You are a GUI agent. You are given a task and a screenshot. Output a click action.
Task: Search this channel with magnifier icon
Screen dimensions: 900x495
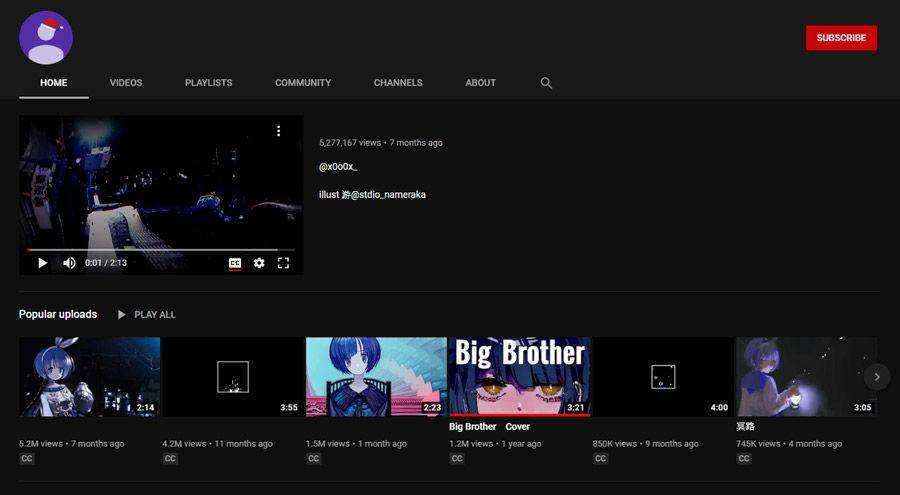click(546, 83)
